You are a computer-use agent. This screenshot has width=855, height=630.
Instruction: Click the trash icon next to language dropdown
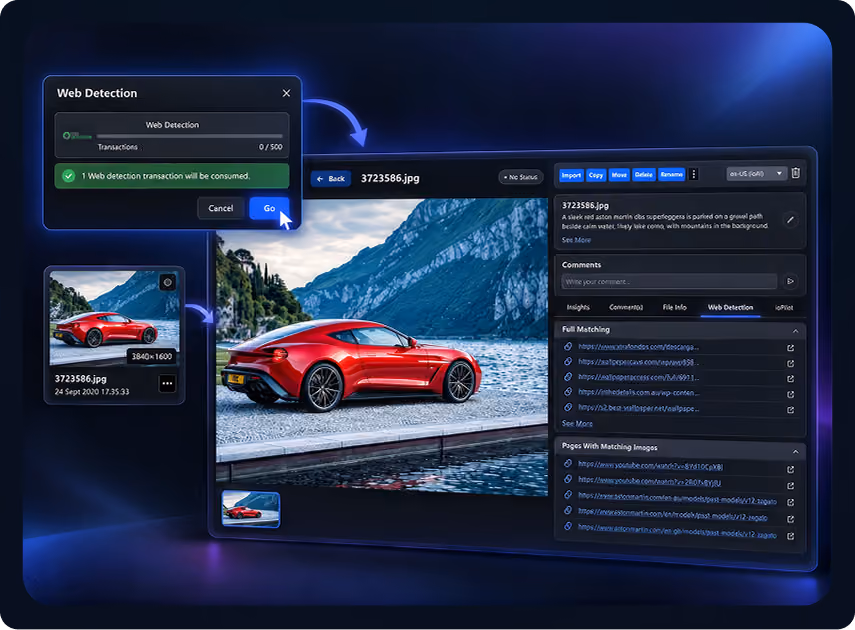(x=796, y=173)
